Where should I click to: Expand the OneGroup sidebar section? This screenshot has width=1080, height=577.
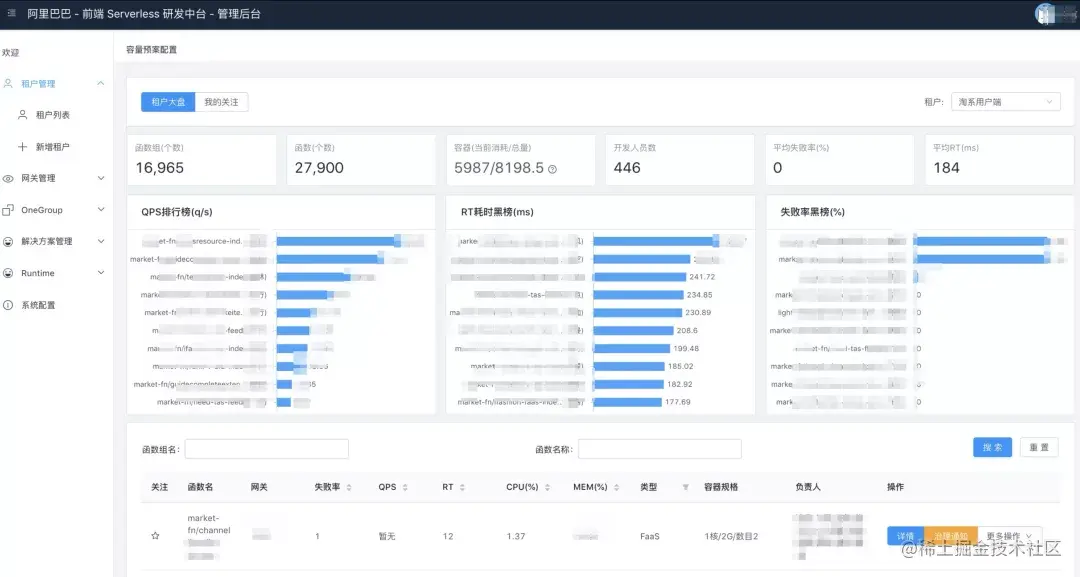101,210
